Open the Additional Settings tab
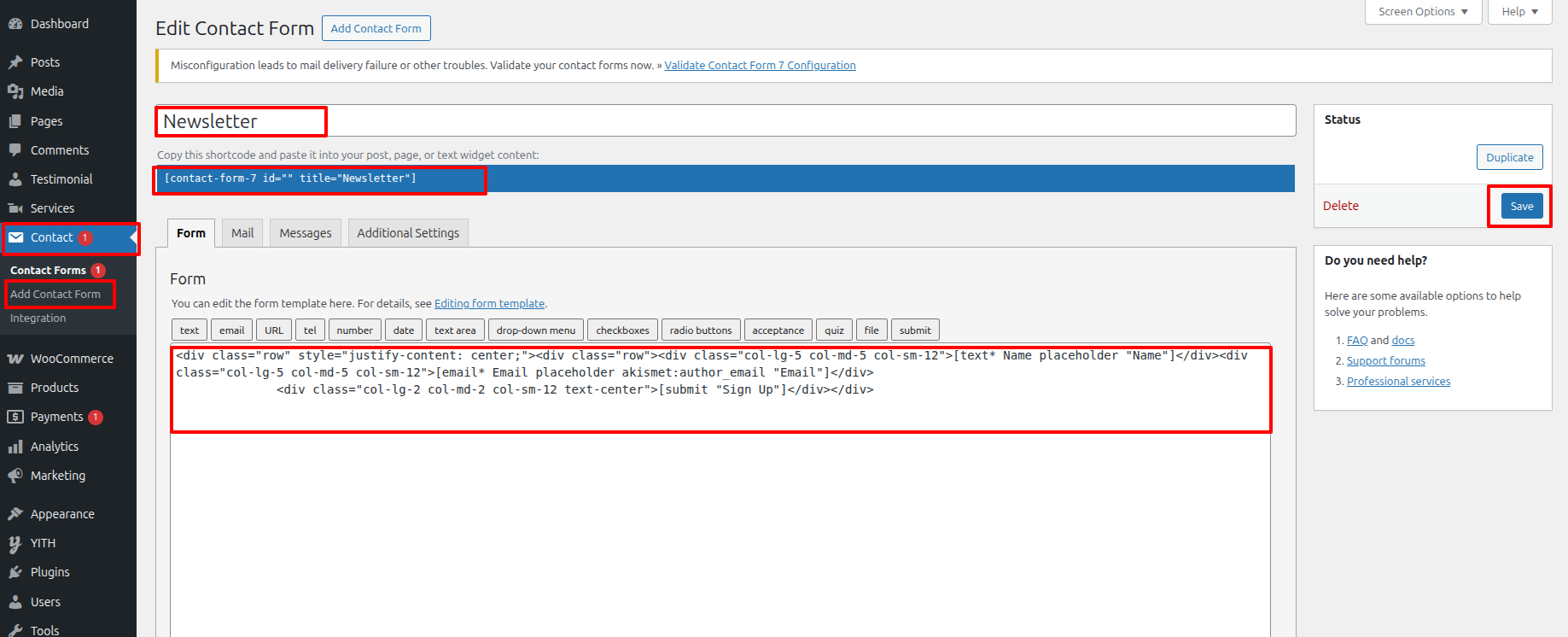The height and width of the screenshot is (637, 1568). [408, 233]
